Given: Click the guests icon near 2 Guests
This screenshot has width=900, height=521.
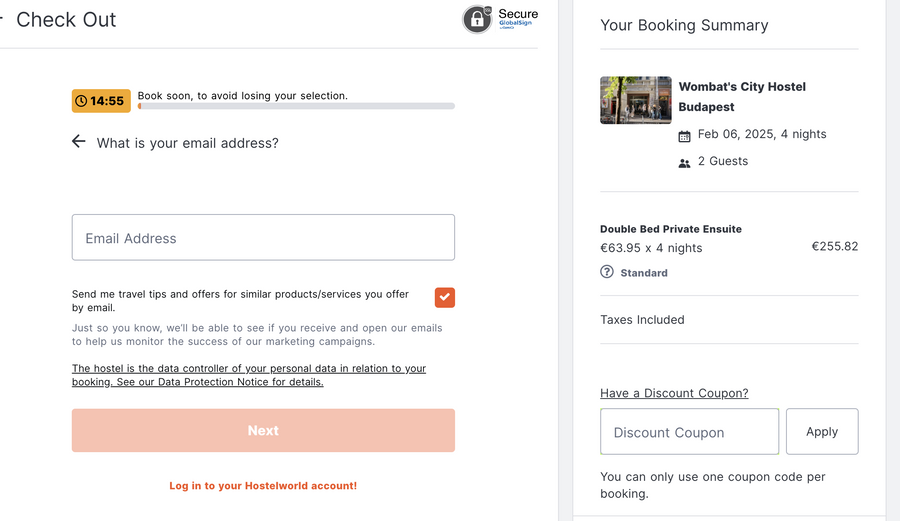Looking at the screenshot, I should click(684, 163).
